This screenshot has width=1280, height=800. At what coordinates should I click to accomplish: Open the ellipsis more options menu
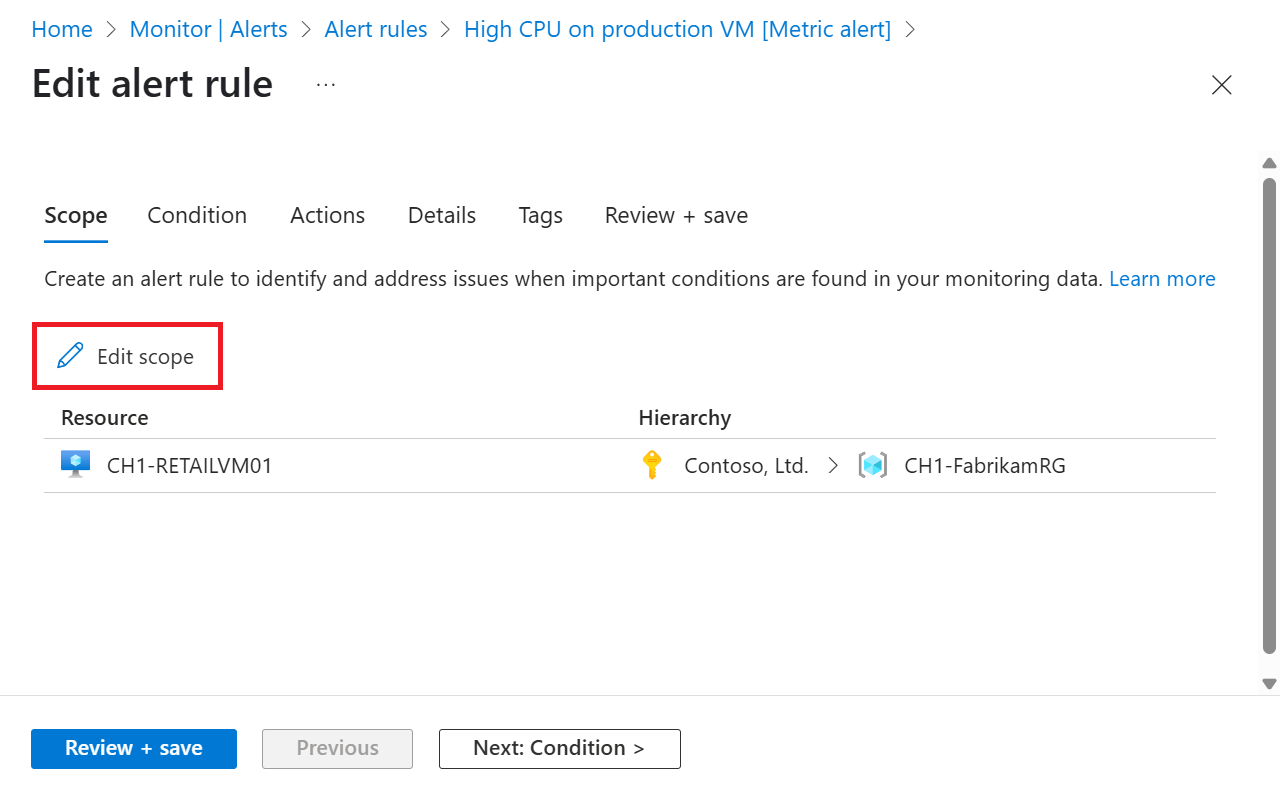point(326,85)
